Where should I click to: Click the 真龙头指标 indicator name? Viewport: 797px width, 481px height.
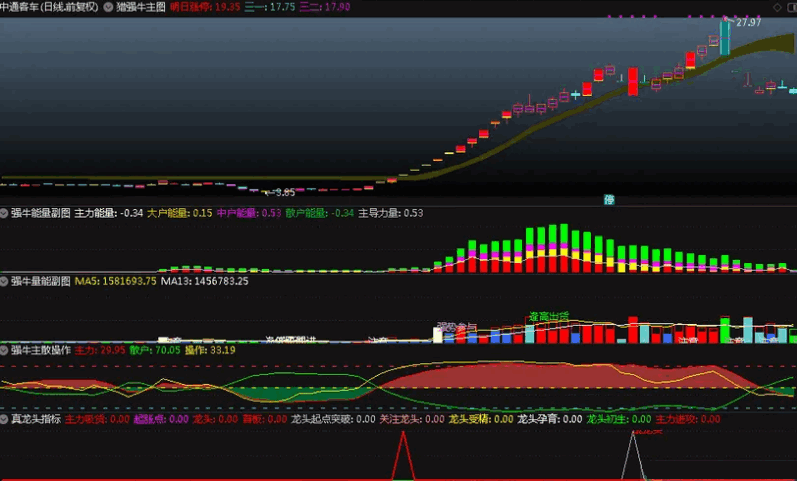click(36, 419)
